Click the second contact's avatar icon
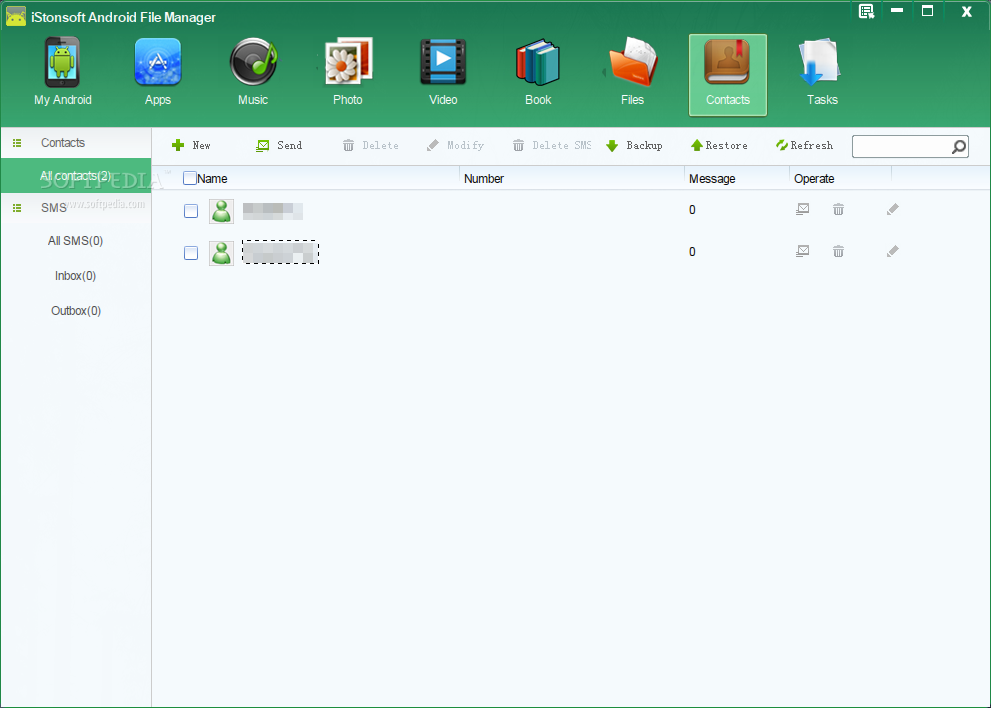Image resolution: width=991 pixels, height=708 pixels. click(221, 253)
